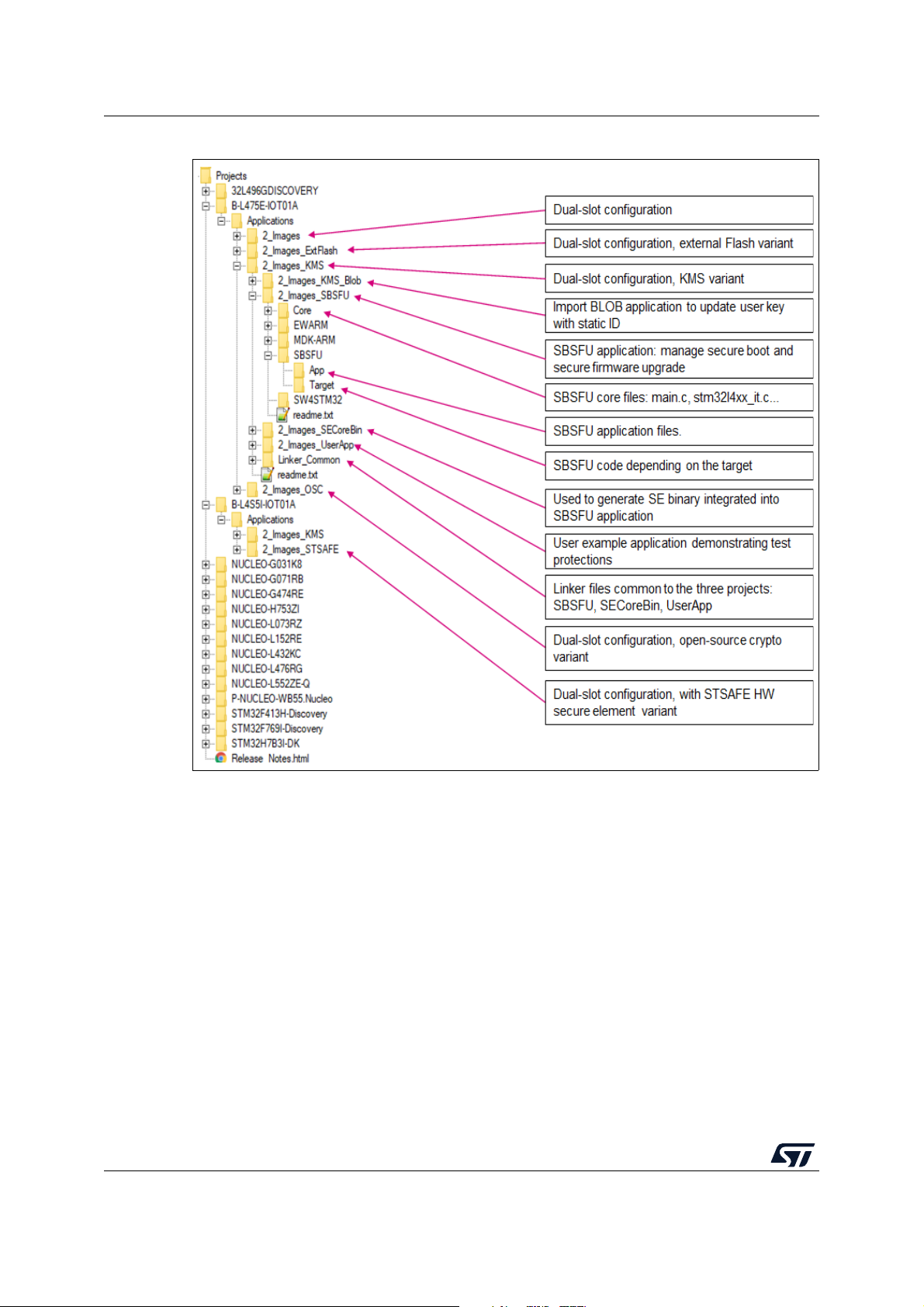
Task: Click the 32L496GDISCOVERY folder icon
Action: tap(222, 191)
